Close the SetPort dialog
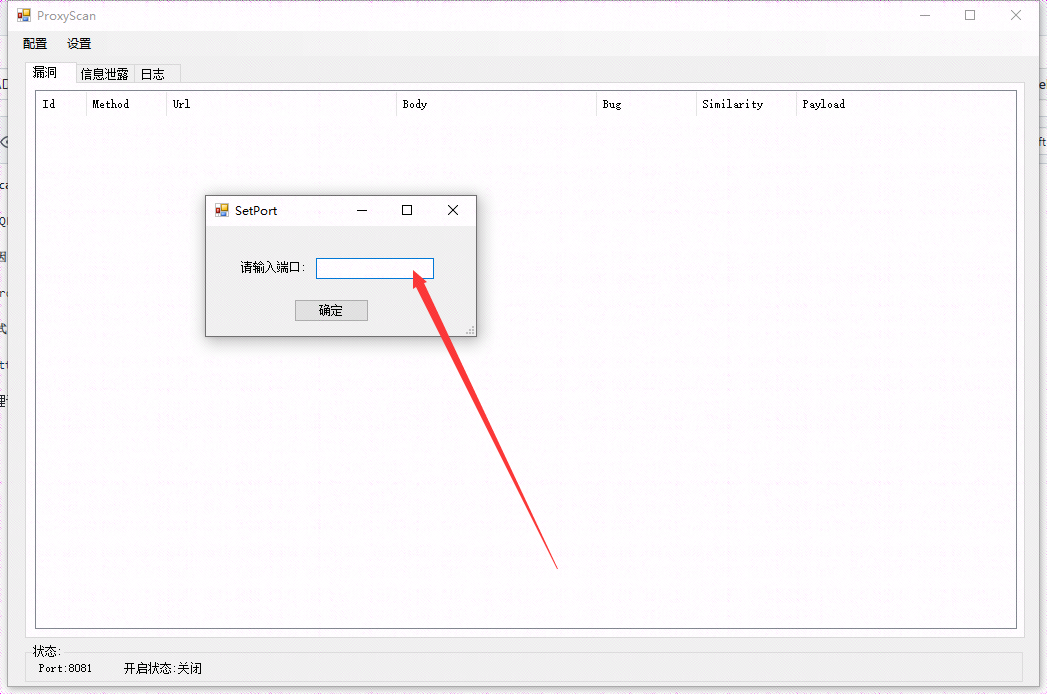 [453, 210]
